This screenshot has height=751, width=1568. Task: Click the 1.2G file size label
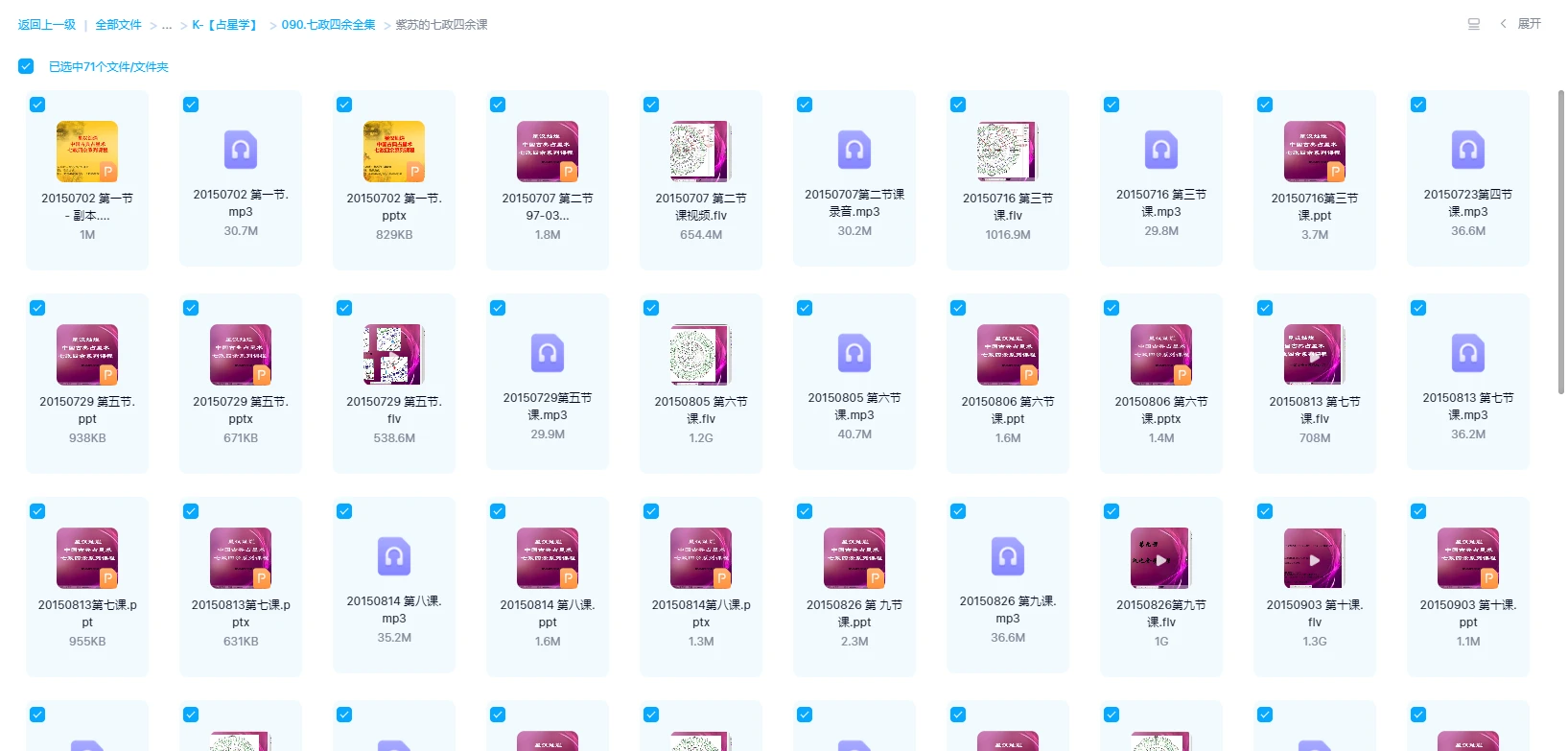701,438
